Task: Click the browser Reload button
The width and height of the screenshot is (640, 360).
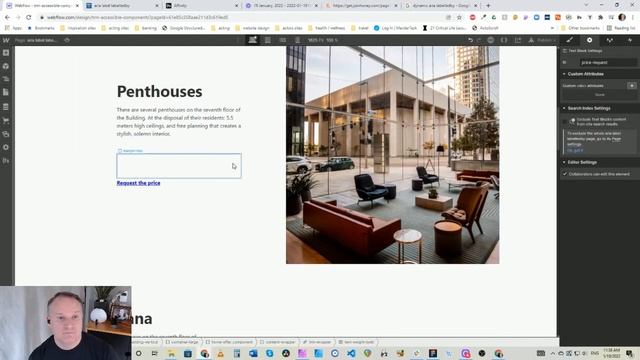Action: 29,18
